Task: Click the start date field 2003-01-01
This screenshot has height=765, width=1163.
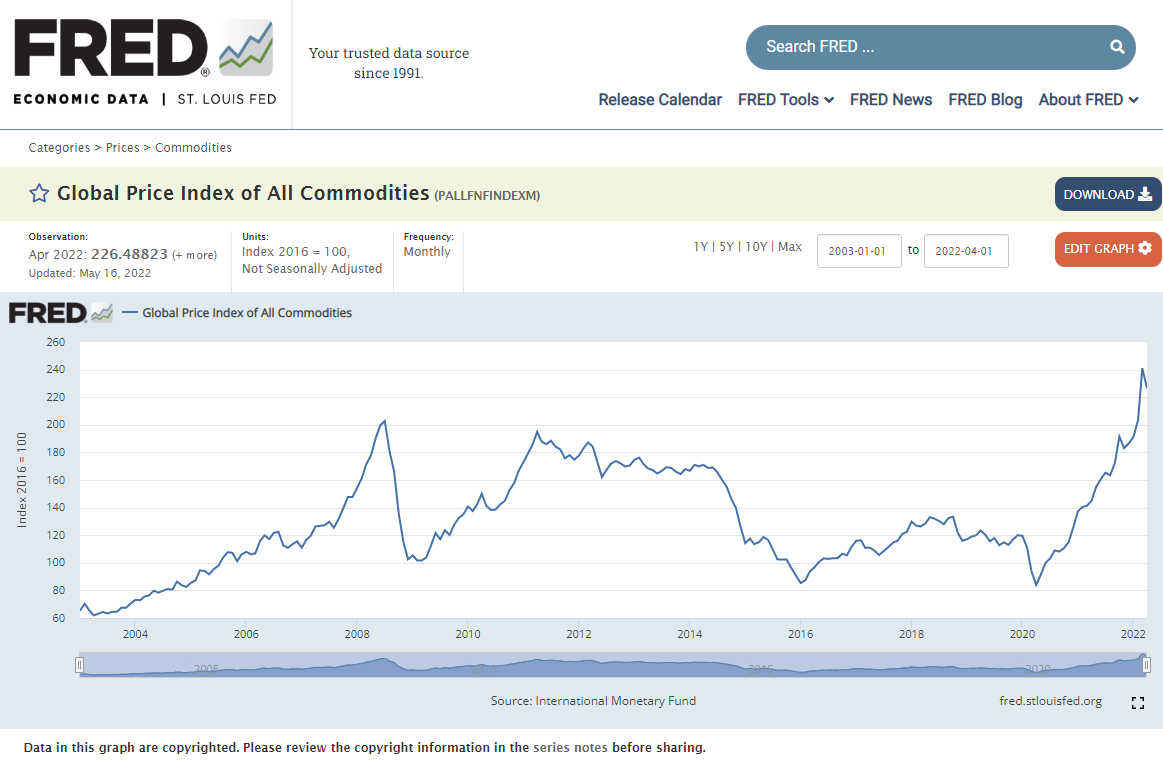Action: (859, 251)
